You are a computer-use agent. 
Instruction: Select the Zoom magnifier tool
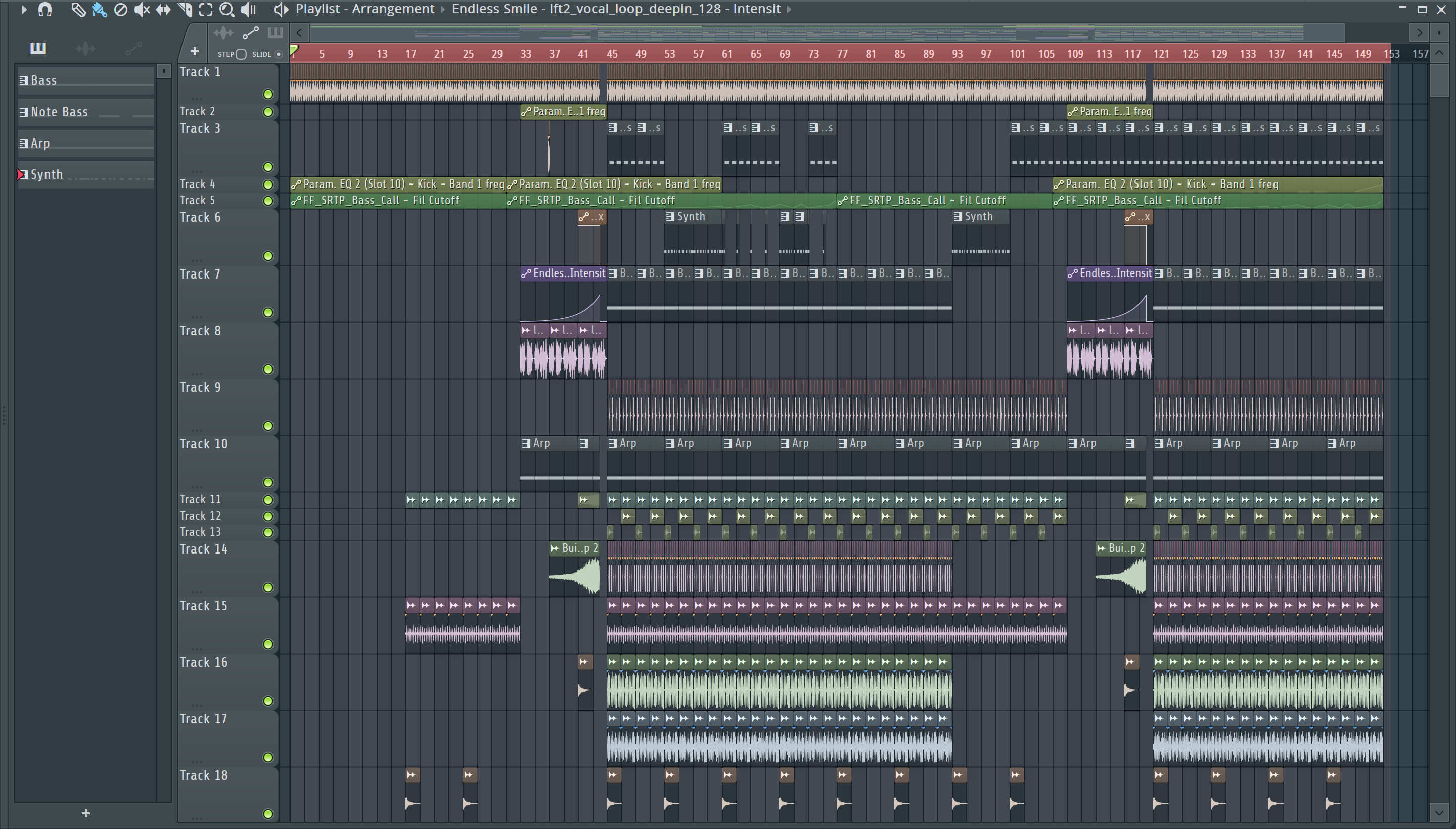pyautogui.click(x=226, y=9)
